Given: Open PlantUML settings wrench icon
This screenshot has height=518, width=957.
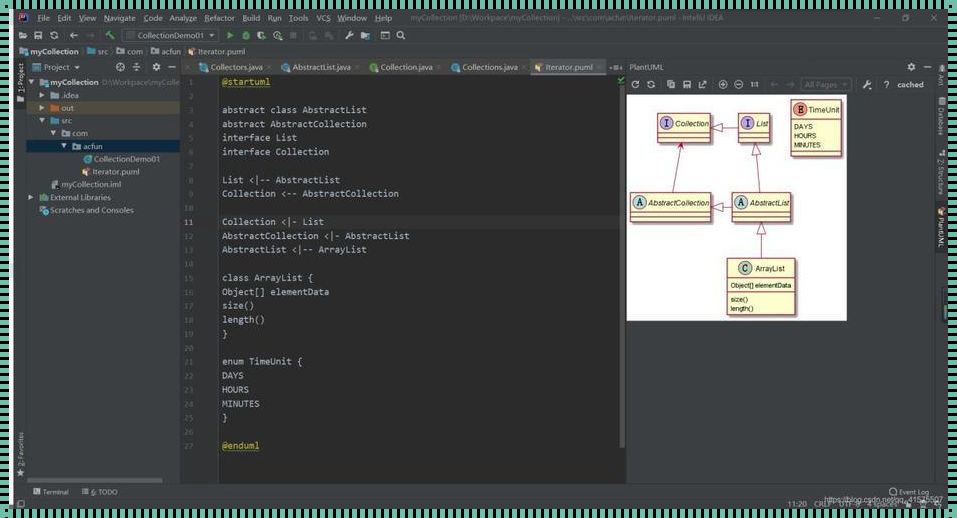Looking at the screenshot, I should coord(867,85).
